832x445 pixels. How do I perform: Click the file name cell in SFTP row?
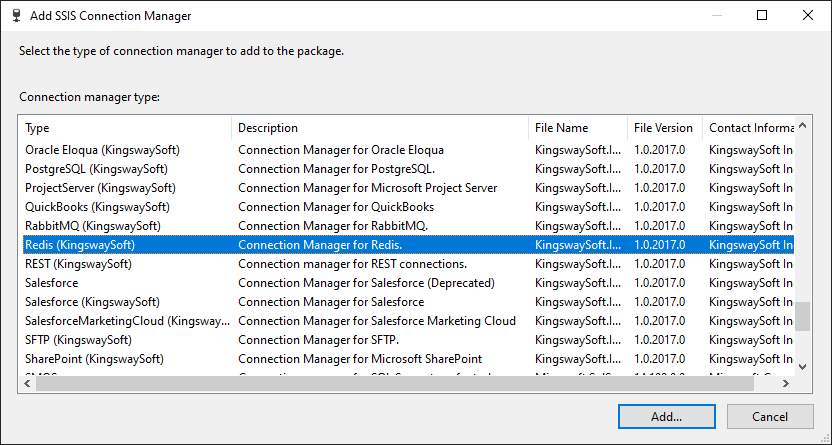point(578,340)
